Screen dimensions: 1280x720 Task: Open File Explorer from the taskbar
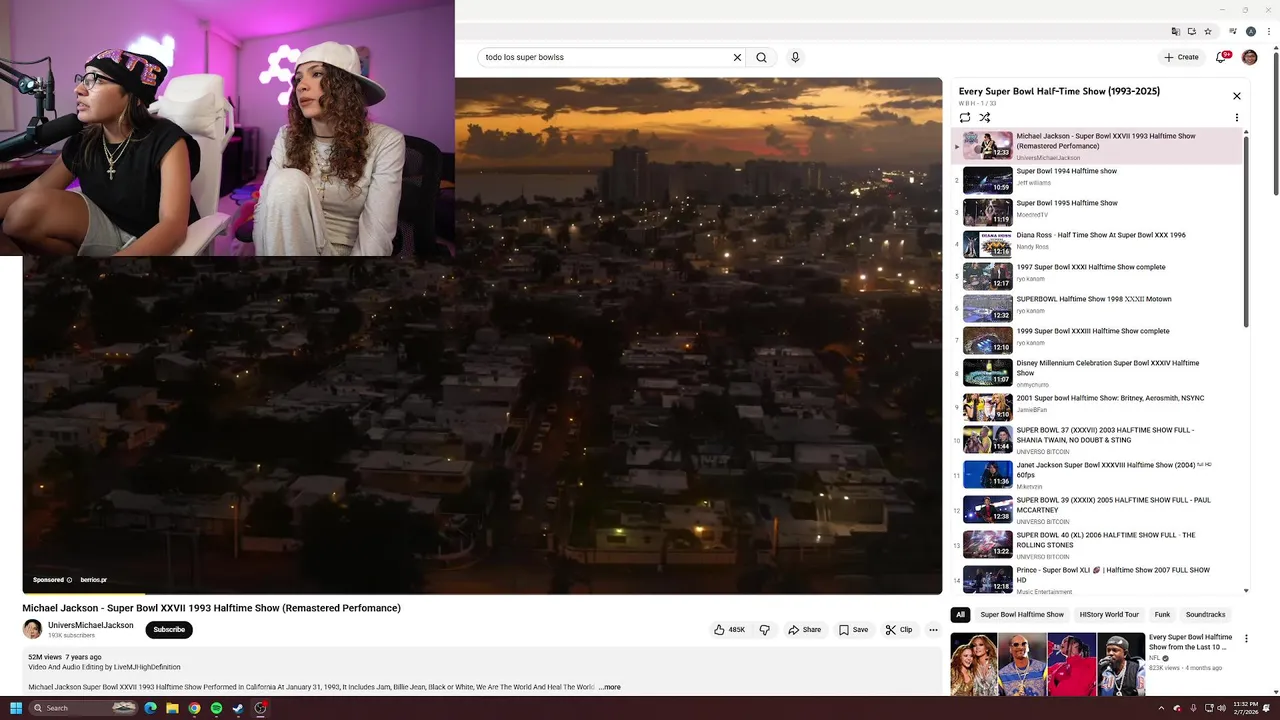coord(172,708)
